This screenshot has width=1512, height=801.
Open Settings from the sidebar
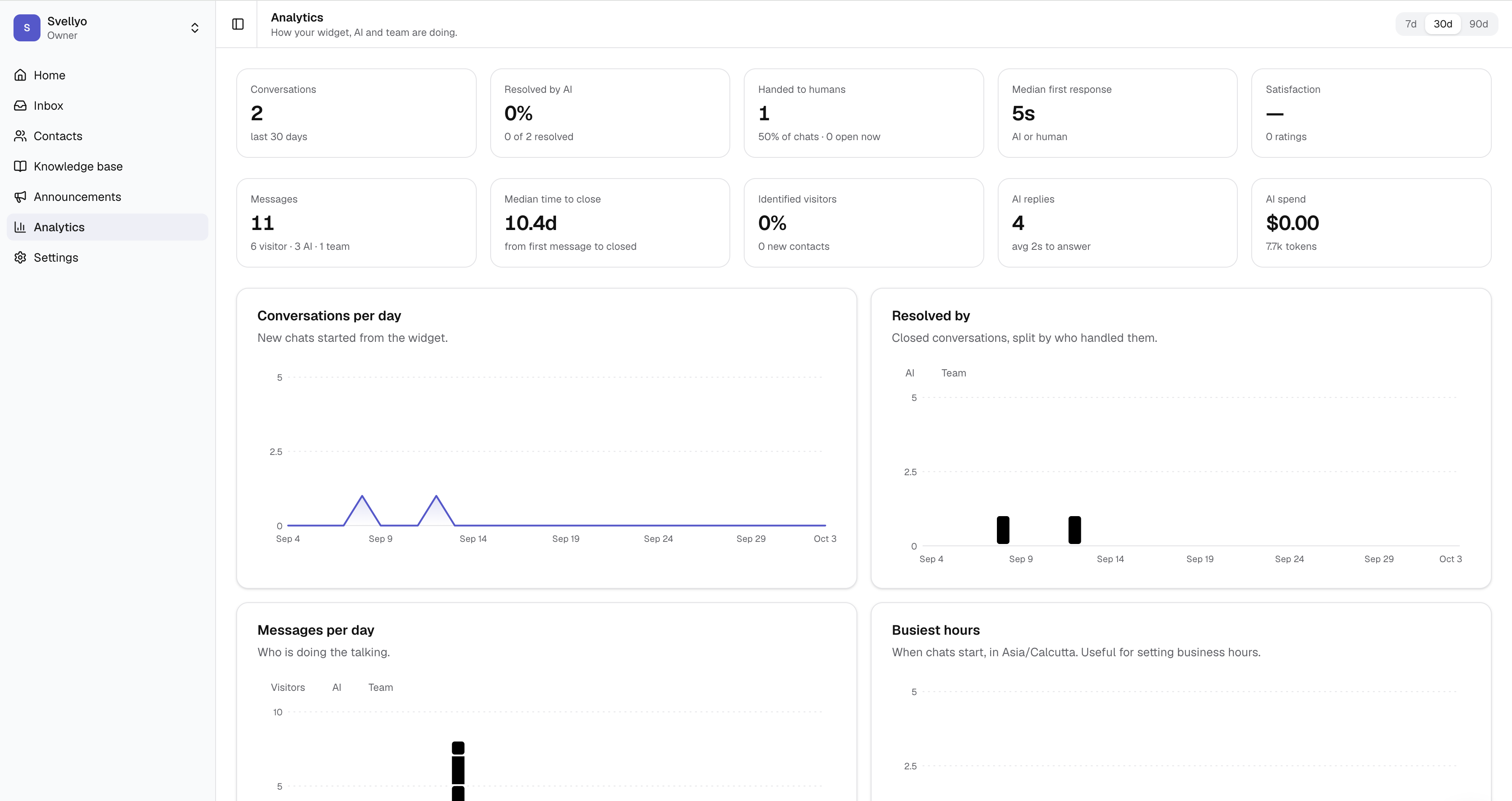[x=108, y=258]
